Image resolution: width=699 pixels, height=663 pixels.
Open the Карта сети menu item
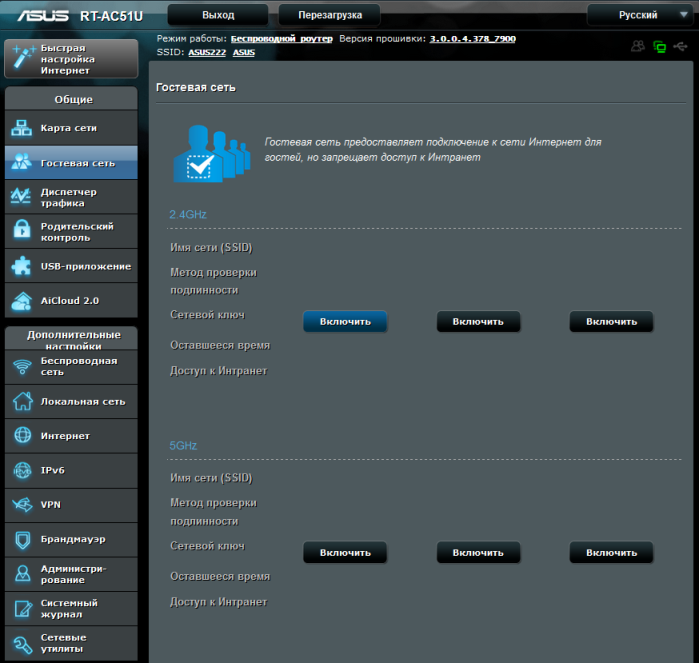pos(71,128)
